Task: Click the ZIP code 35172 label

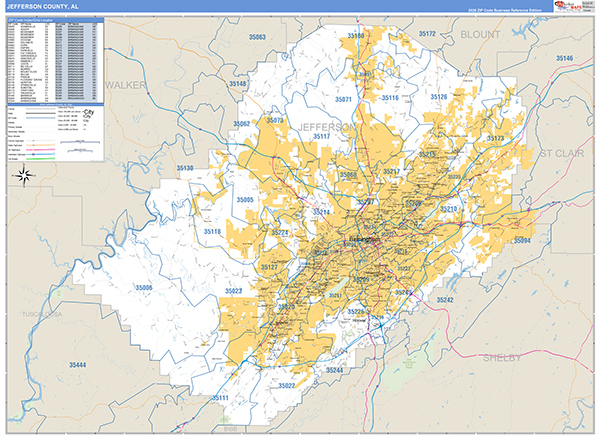Action: tap(427, 34)
